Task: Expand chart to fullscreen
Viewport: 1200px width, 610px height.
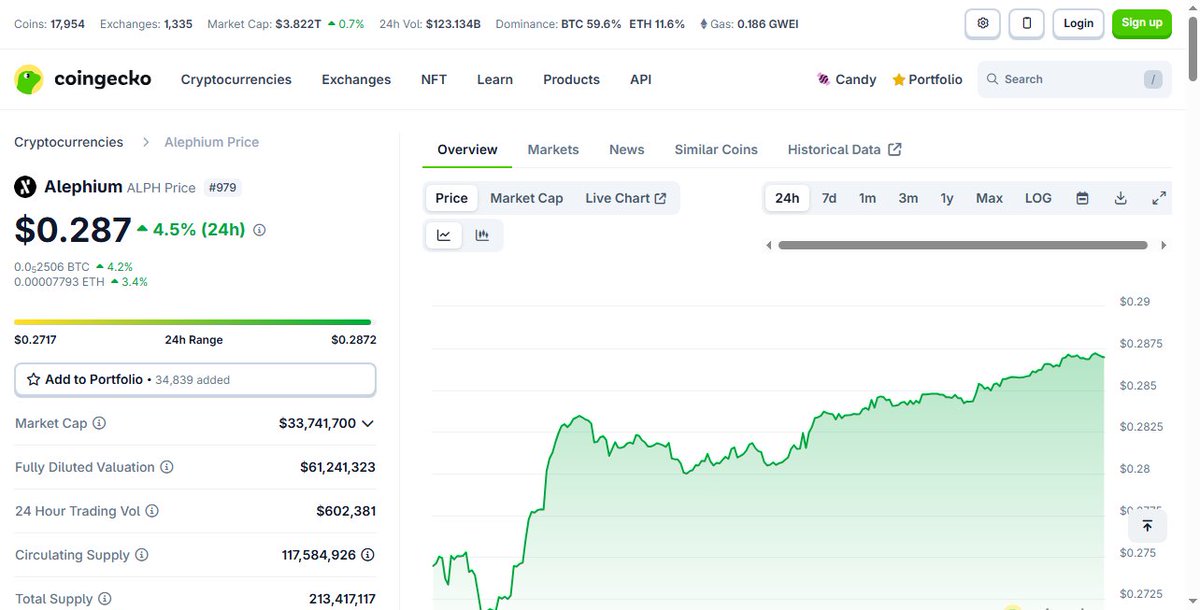Action: (1159, 198)
